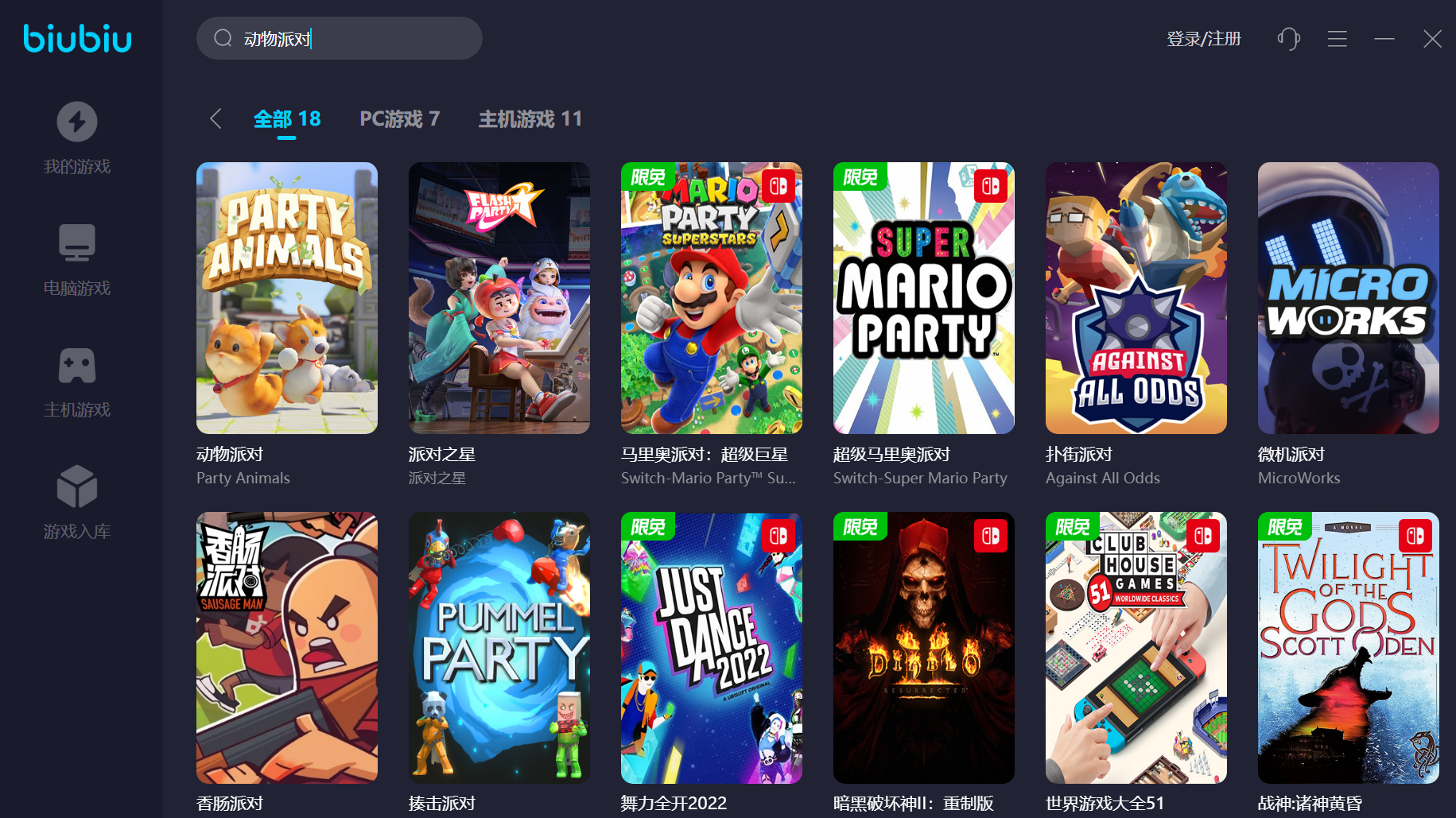Click the 派对之星 game title
The image size is (1456, 818).
point(442,454)
